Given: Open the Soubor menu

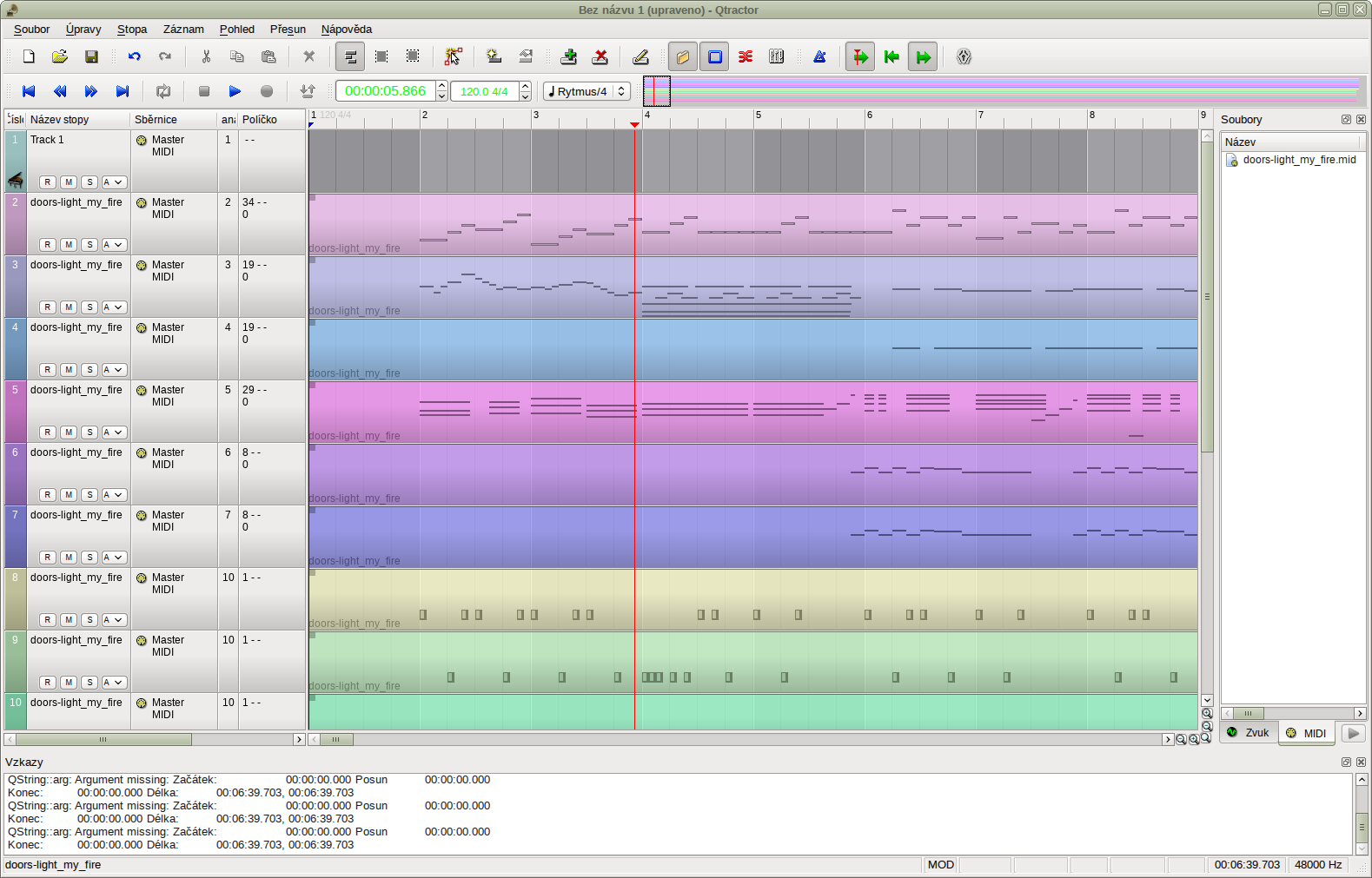Looking at the screenshot, I should tap(31, 29).
